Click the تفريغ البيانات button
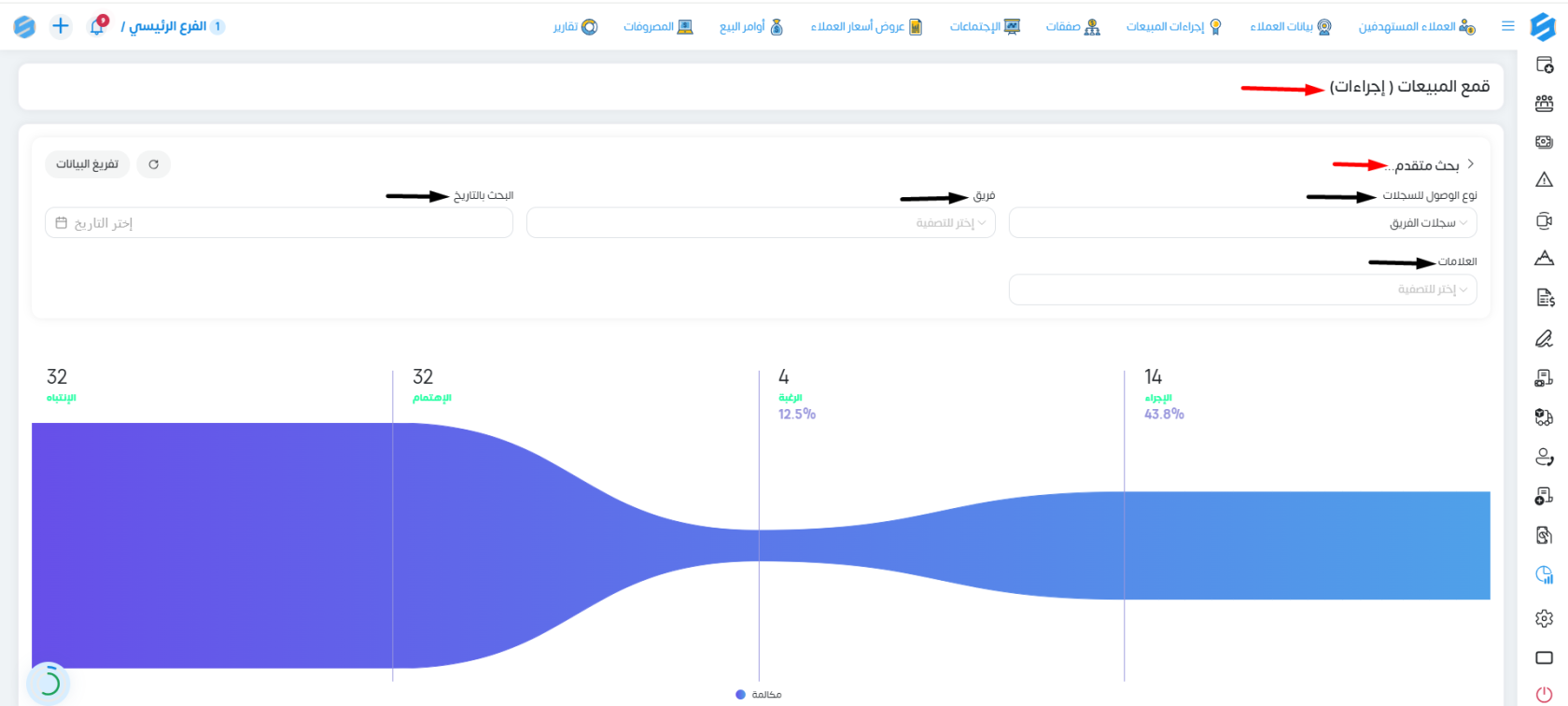 tap(87, 164)
